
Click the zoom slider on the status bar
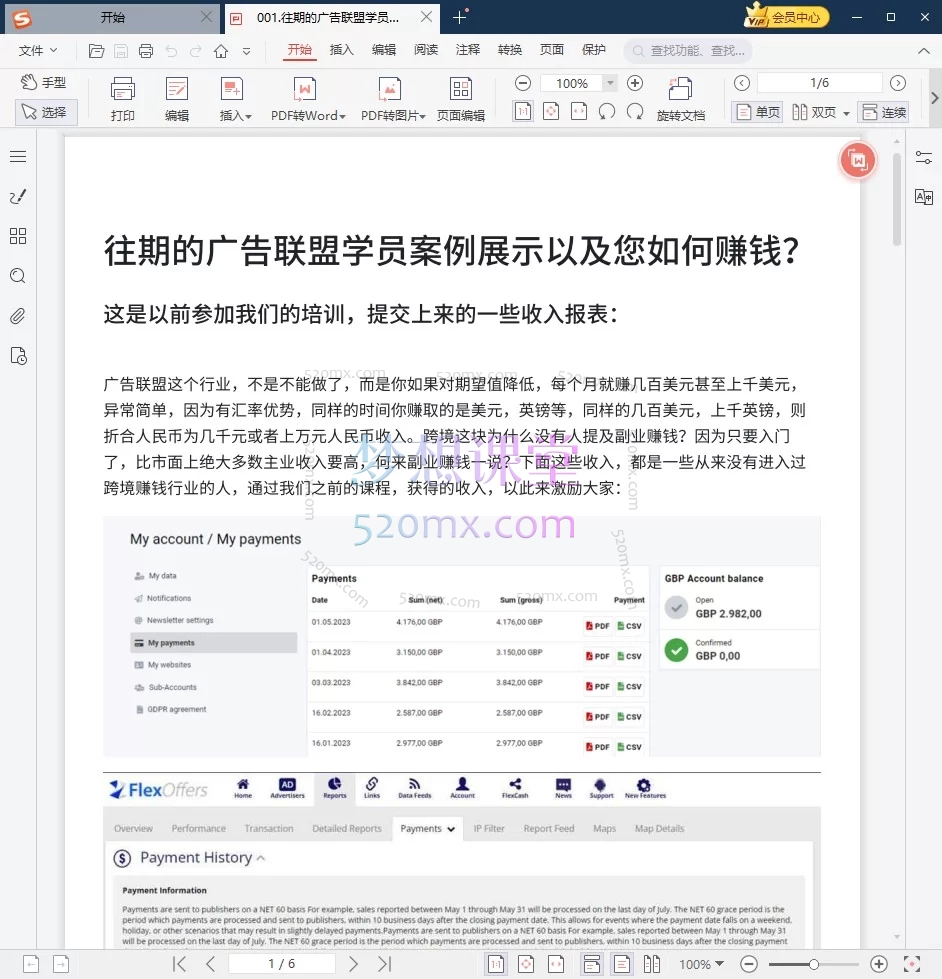pyautogui.click(x=812, y=964)
